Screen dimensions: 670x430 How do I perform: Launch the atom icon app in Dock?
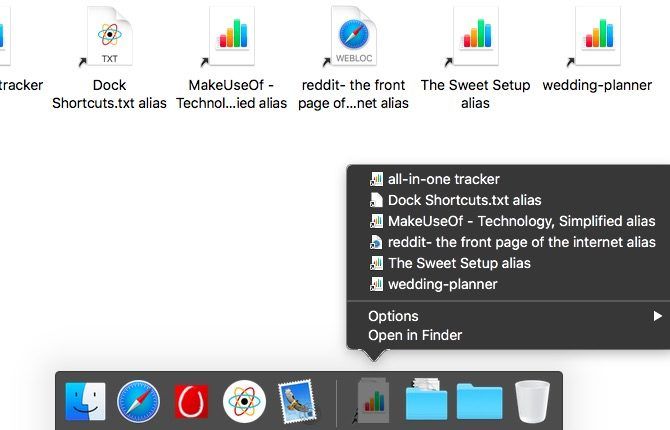(x=244, y=401)
